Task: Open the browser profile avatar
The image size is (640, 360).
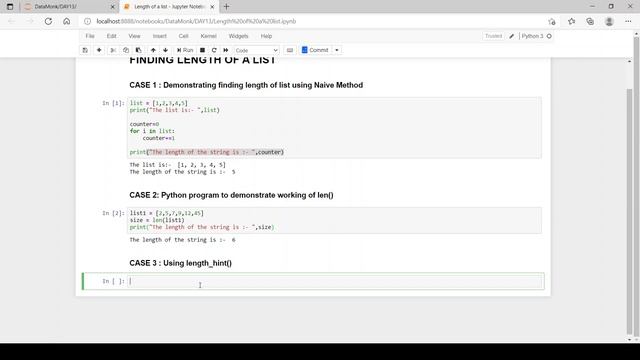Action: (609, 21)
